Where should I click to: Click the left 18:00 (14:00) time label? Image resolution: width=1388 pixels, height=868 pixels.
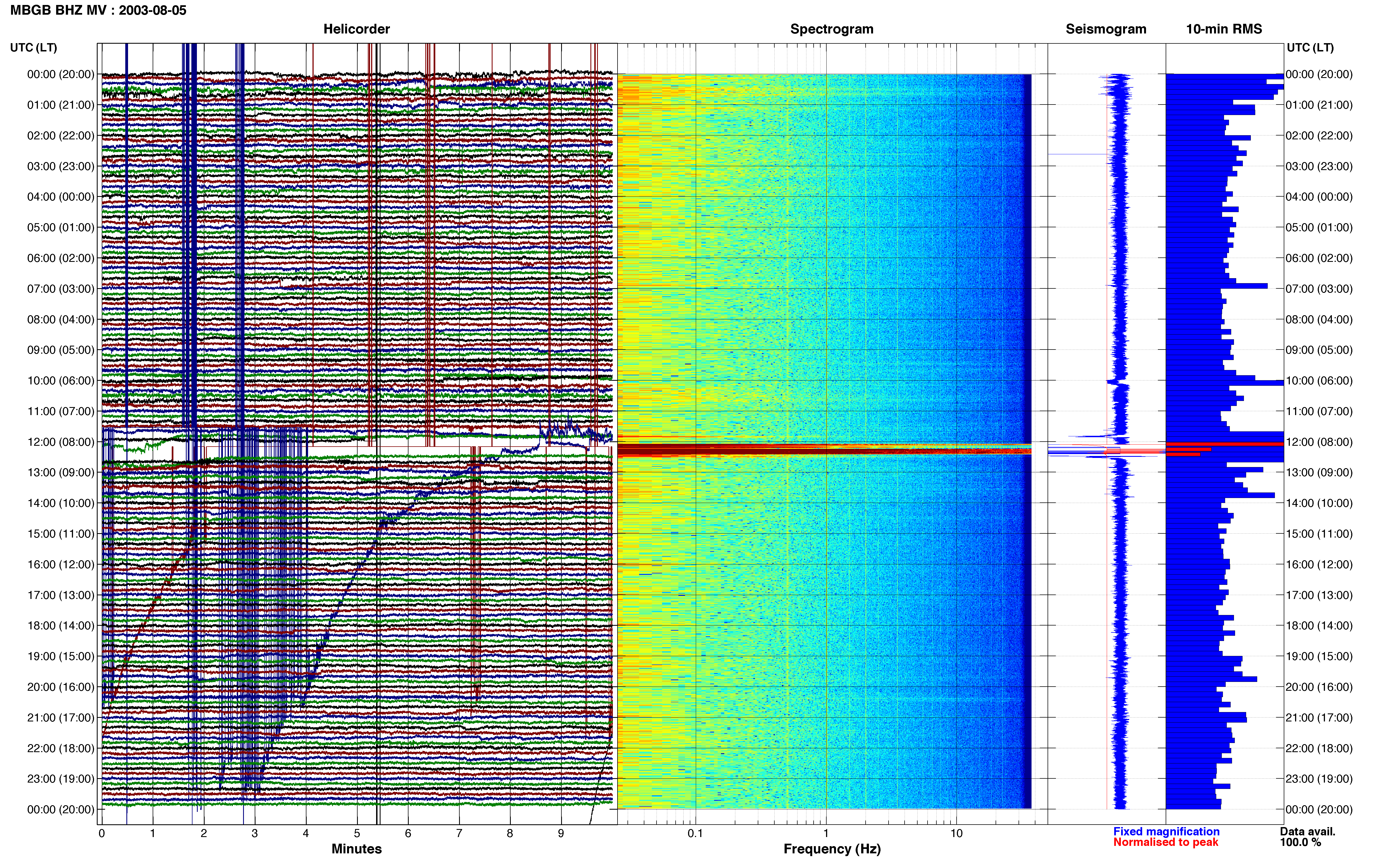[x=61, y=626]
